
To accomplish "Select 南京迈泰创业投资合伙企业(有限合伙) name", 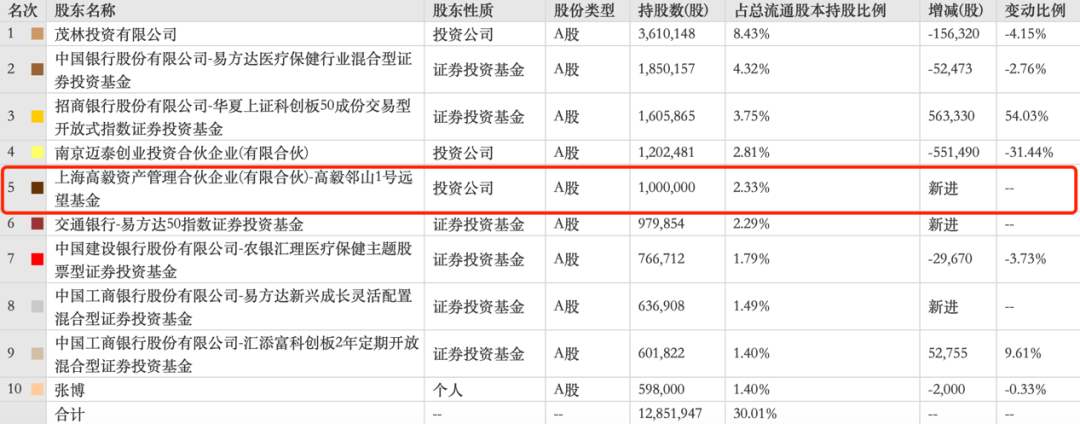I will (182, 152).
